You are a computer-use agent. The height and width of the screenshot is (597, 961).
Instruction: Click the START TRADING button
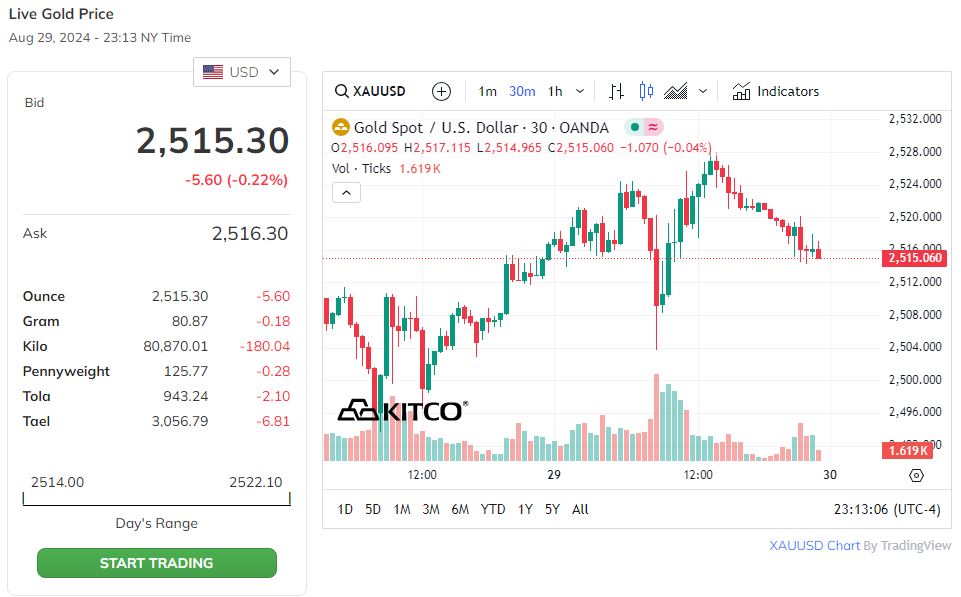click(156, 563)
